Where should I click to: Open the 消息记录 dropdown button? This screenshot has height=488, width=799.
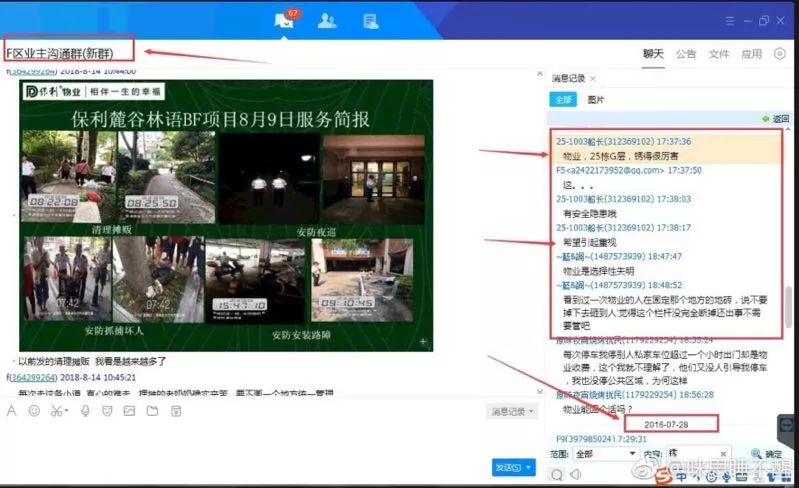(512, 411)
